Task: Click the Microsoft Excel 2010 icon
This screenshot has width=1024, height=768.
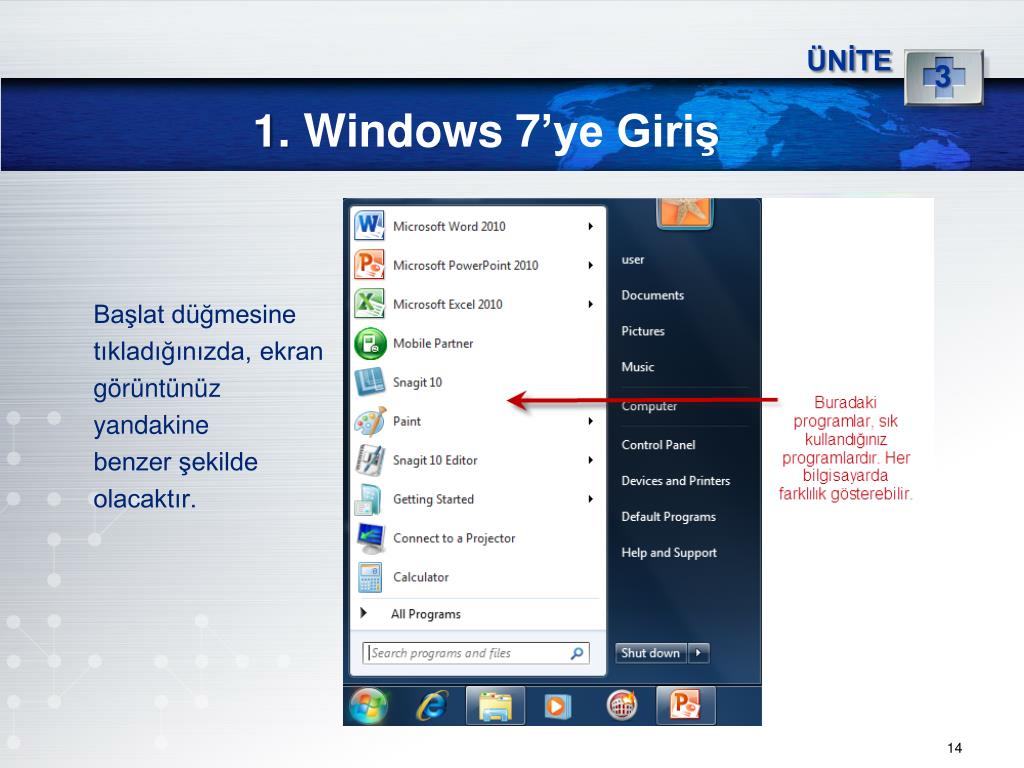Action: [369, 304]
